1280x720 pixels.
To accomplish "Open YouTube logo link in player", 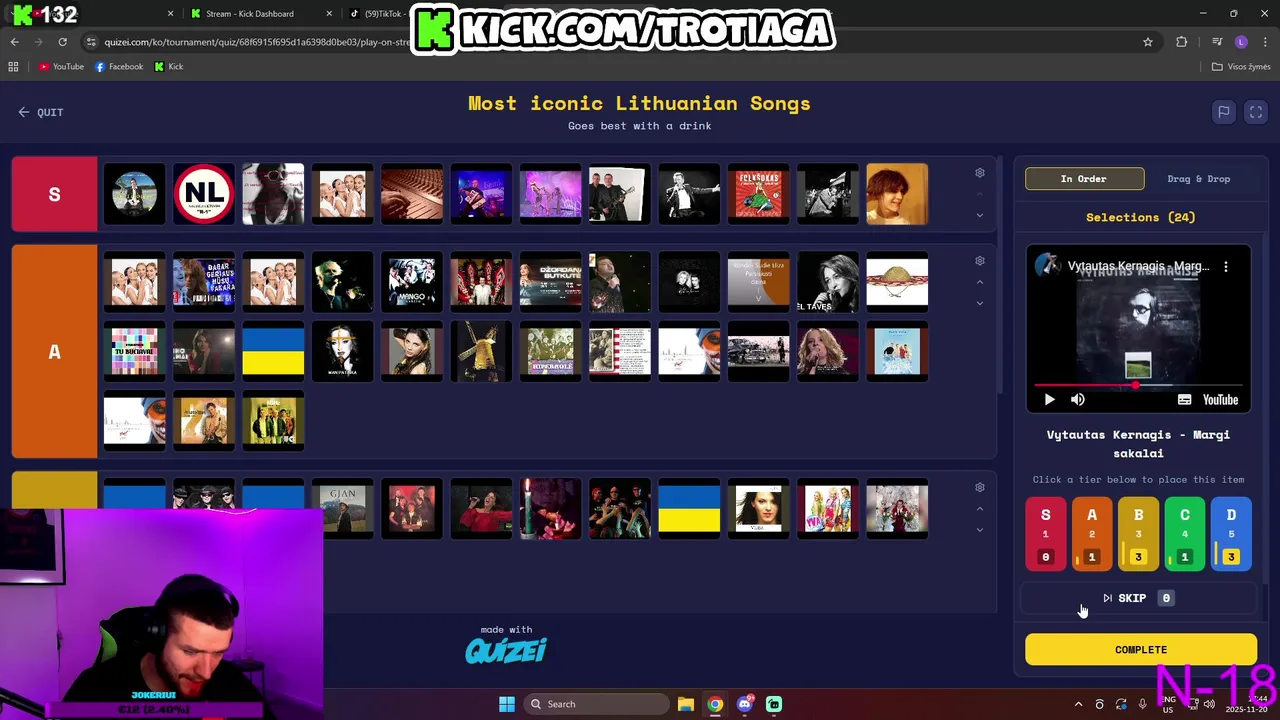I will [x=1220, y=399].
